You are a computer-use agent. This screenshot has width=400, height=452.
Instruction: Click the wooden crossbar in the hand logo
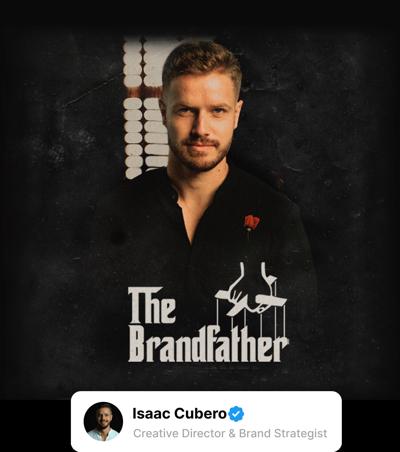click(252, 298)
